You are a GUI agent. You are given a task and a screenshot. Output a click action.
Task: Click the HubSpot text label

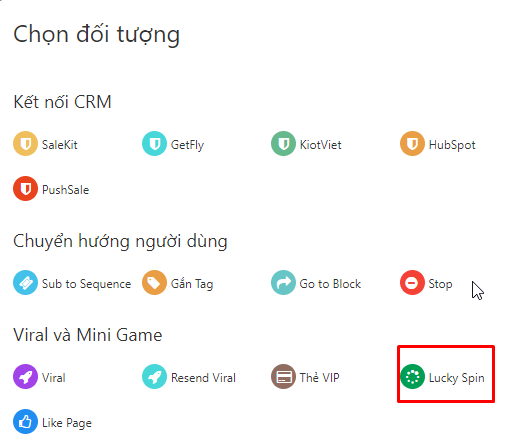point(452,145)
